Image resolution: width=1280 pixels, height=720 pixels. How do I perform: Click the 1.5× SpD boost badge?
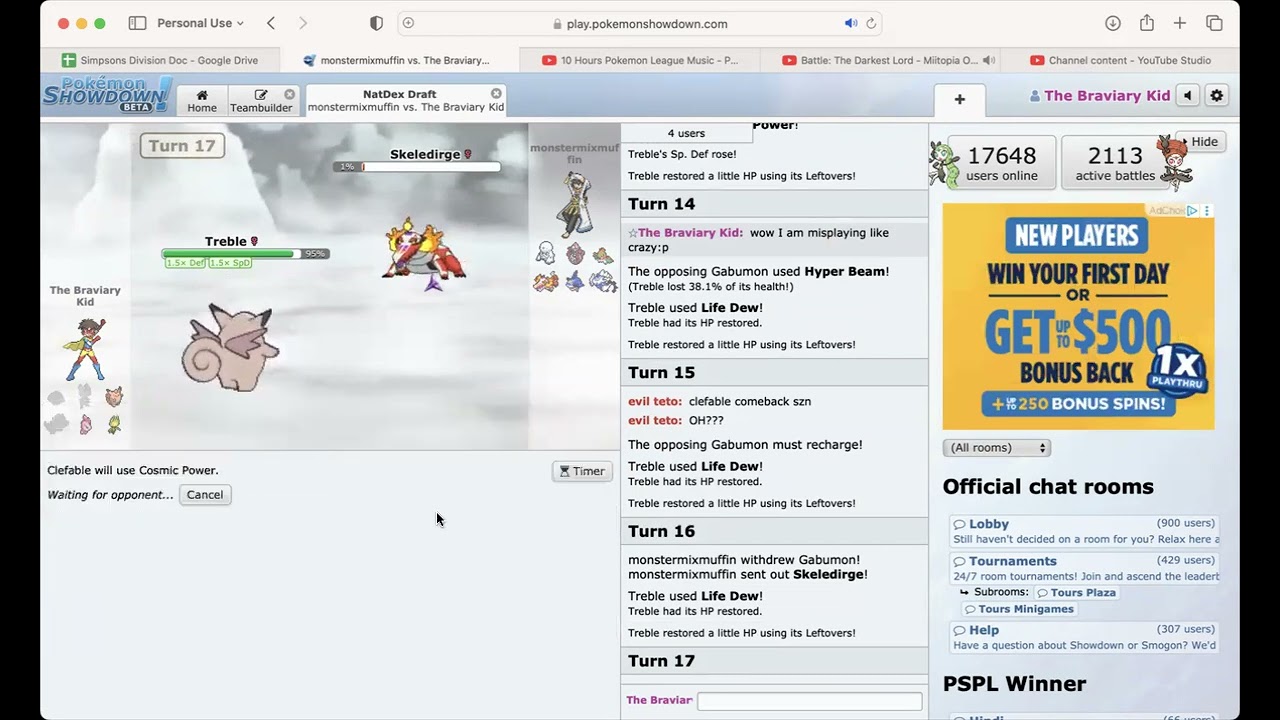230,263
